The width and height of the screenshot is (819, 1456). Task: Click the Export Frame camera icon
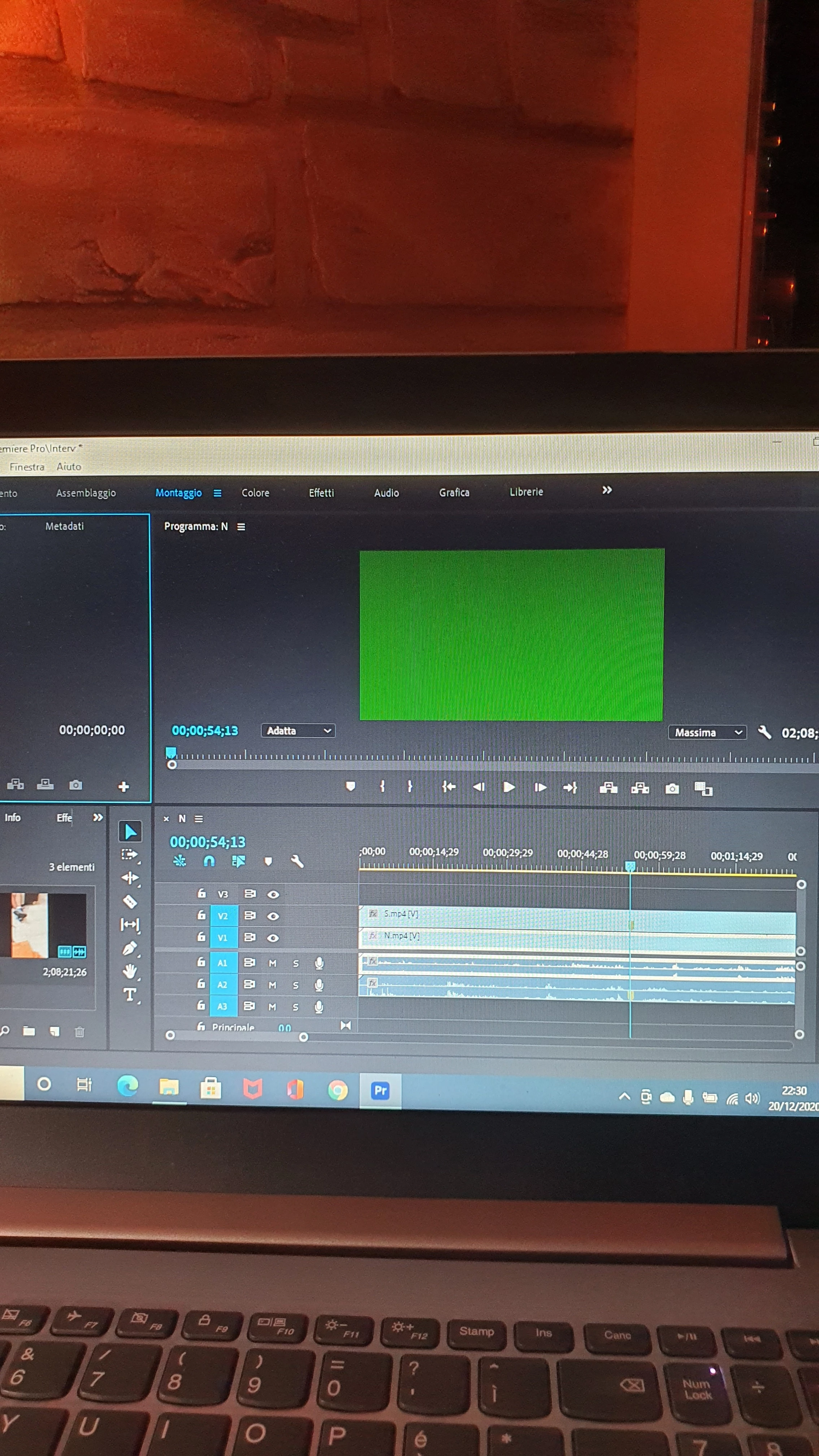pyautogui.click(x=671, y=788)
